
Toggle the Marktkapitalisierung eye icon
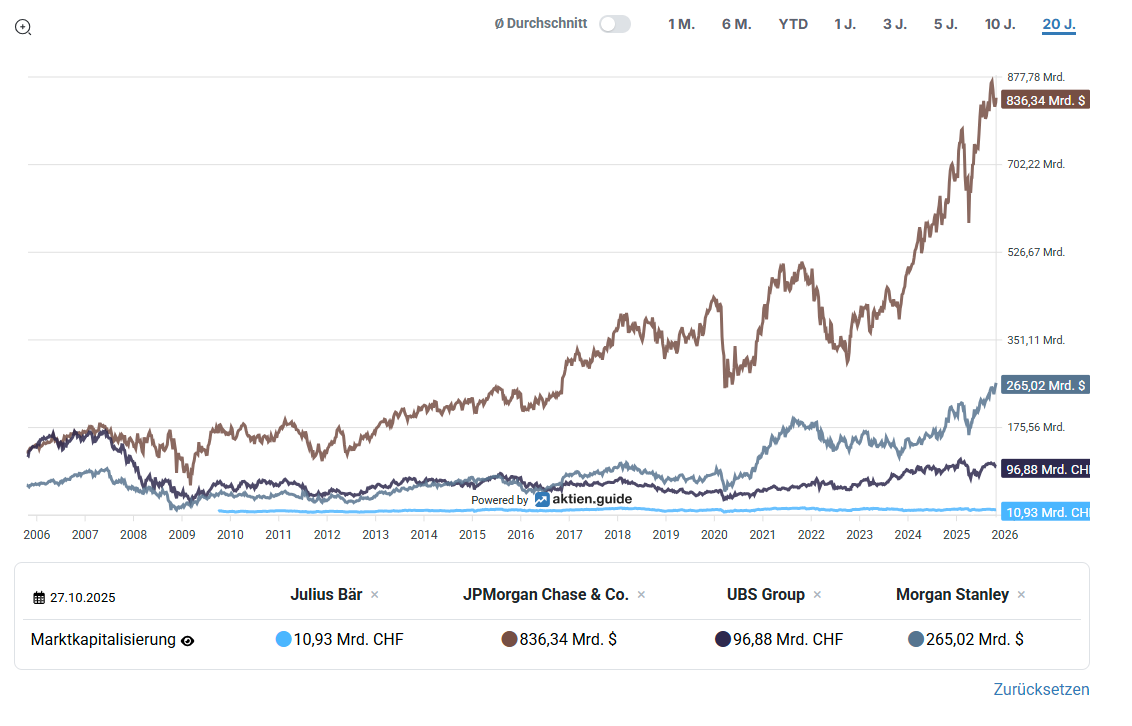[187, 641]
